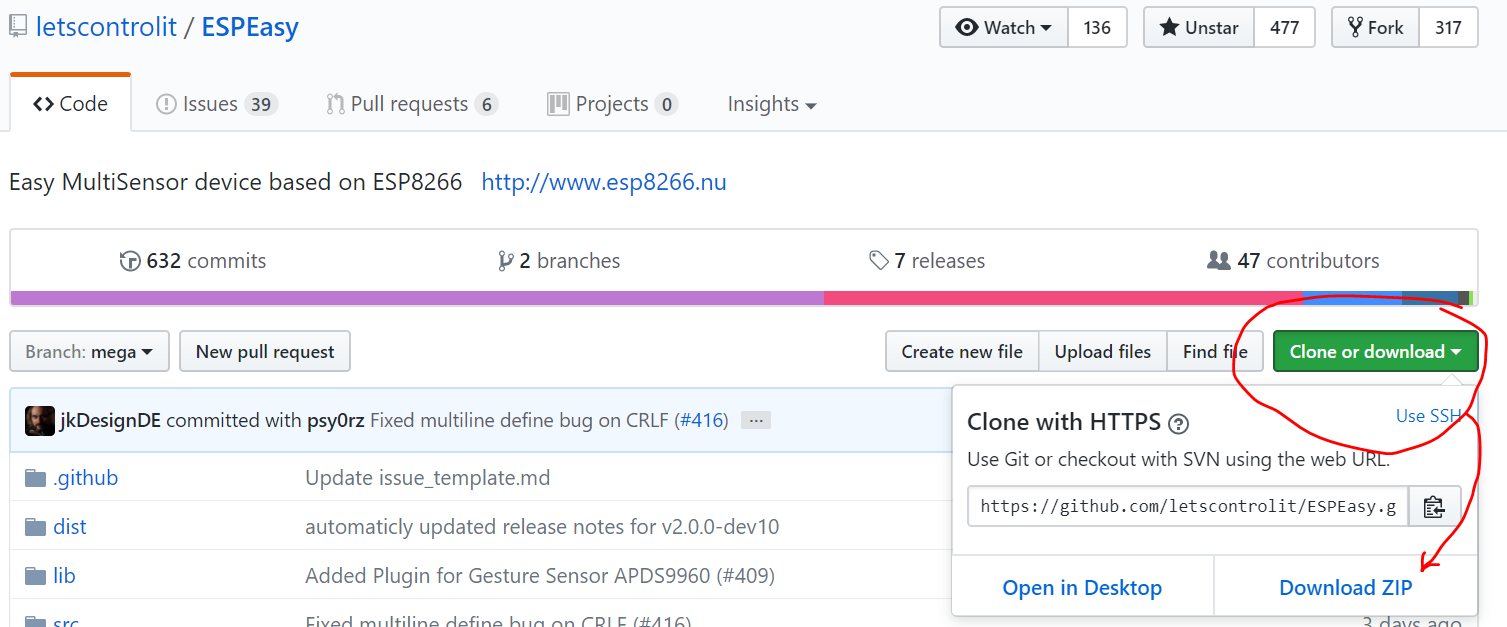
Task: Expand the Insights dropdown tab
Action: [772, 104]
